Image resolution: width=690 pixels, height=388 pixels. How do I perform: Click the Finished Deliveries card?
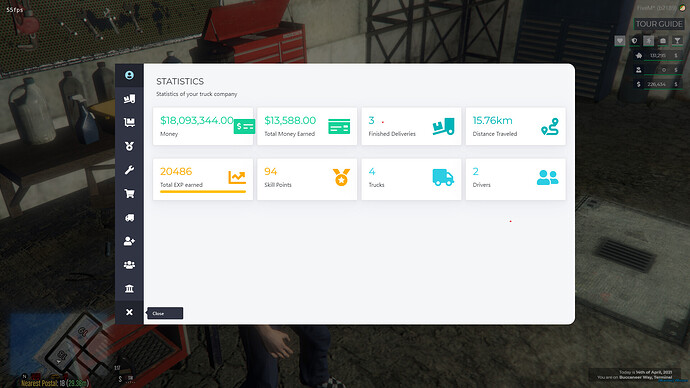click(411, 126)
